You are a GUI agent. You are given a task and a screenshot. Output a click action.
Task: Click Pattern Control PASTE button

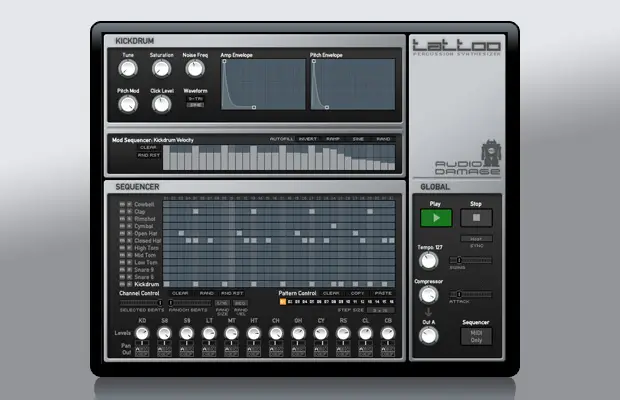click(x=383, y=293)
